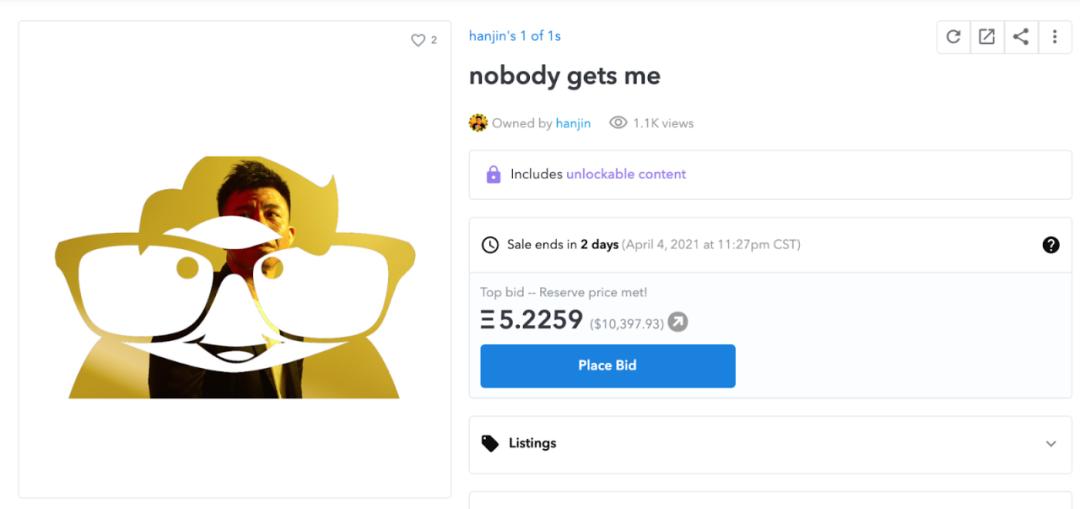
Task: Expand the Listings section chevron
Action: pyautogui.click(x=1051, y=444)
